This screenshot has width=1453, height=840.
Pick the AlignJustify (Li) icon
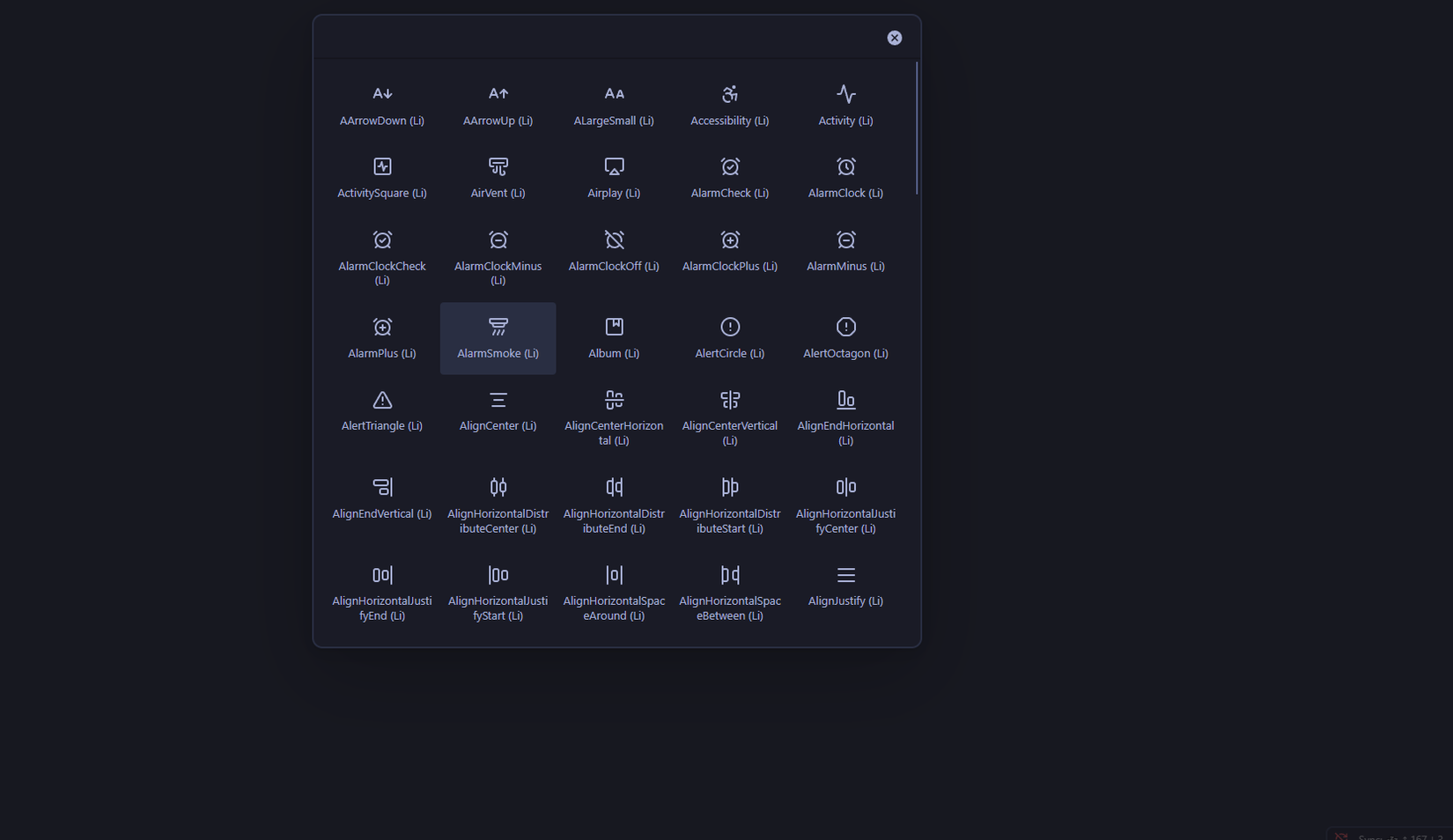[x=846, y=575]
